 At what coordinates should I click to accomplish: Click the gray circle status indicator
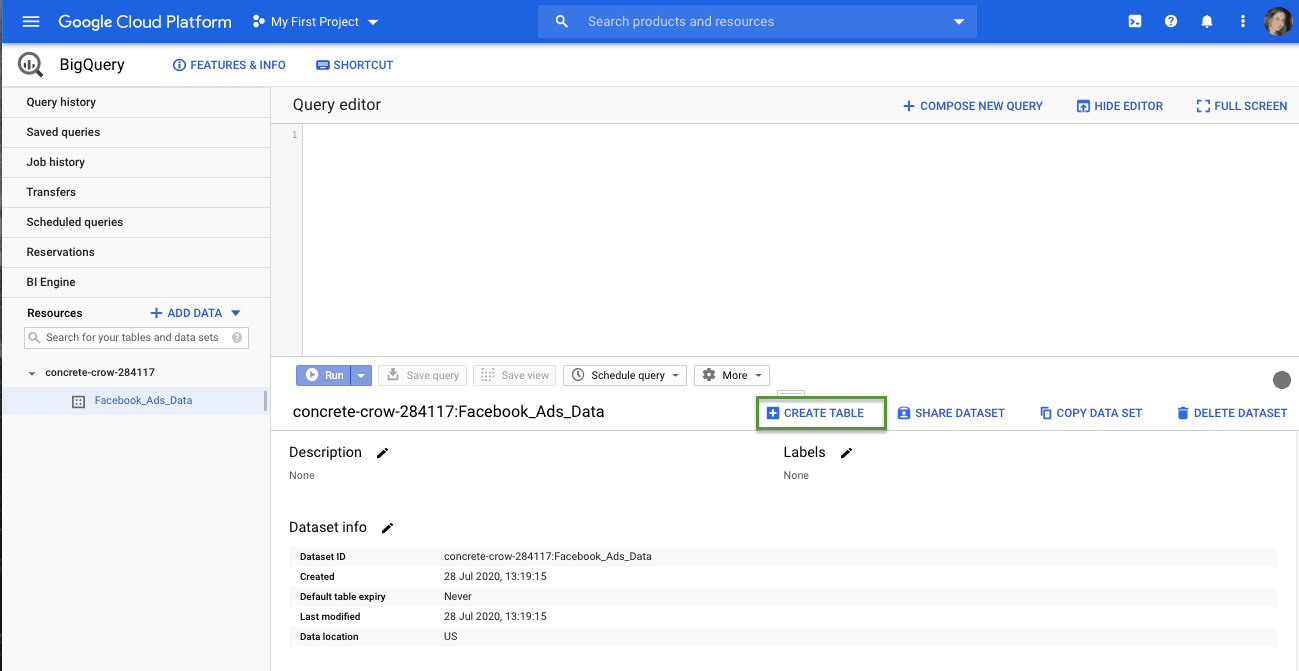(1281, 380)
